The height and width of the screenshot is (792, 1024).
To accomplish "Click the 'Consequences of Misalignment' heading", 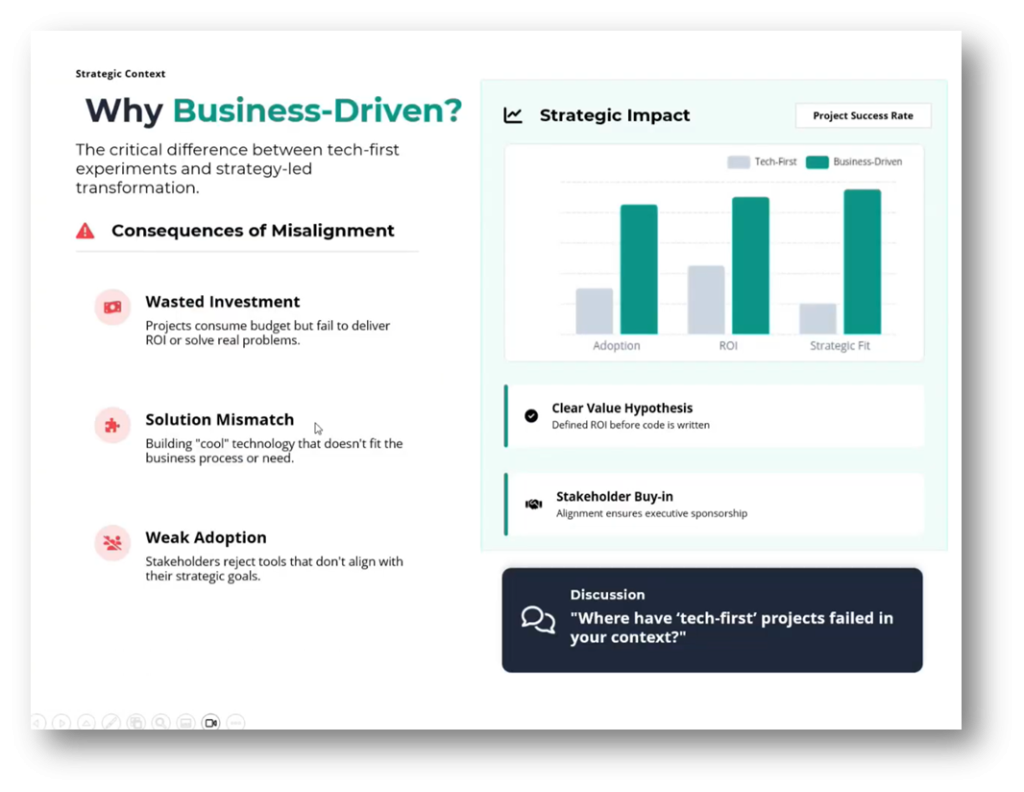I will (253, 230).
